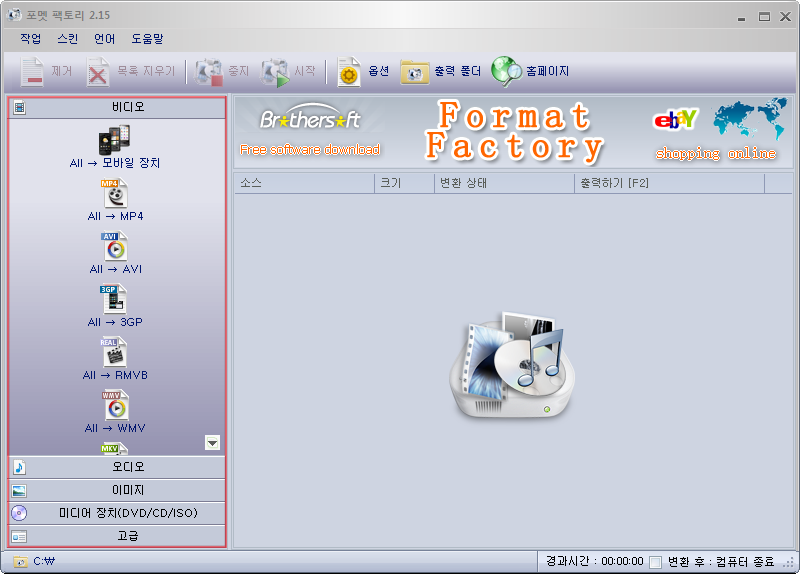Click the picture icon beside 이미지
The image size is (800, 574).
[19, 491]
